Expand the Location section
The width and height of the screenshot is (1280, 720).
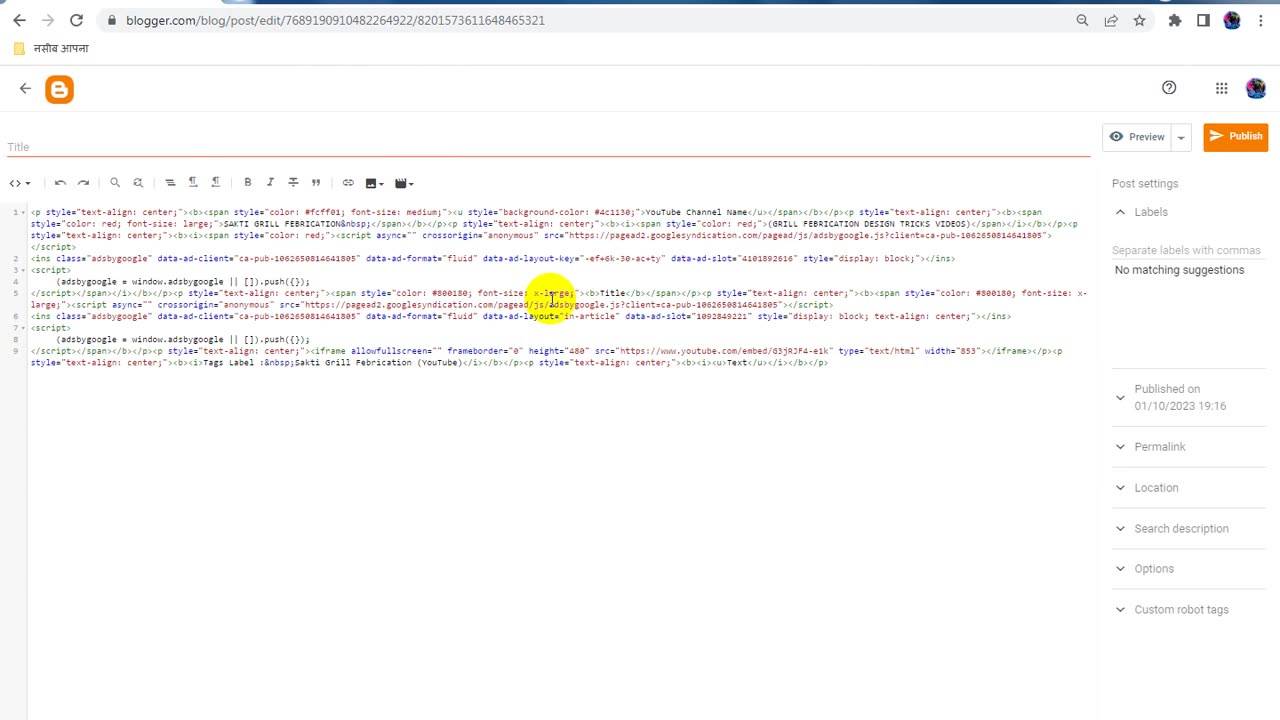click(1120, 488)
